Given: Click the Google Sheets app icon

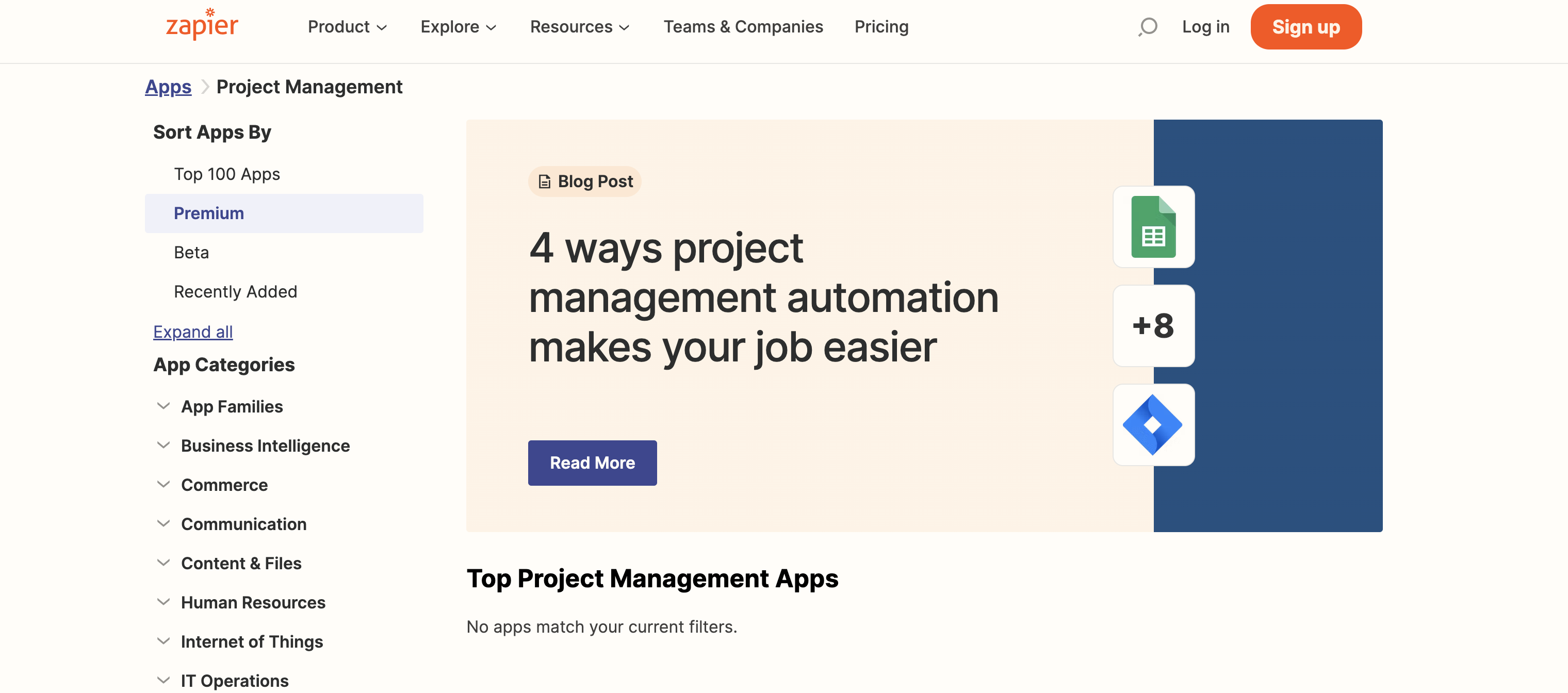Looking at the screenshot, I should point(1153,227).
